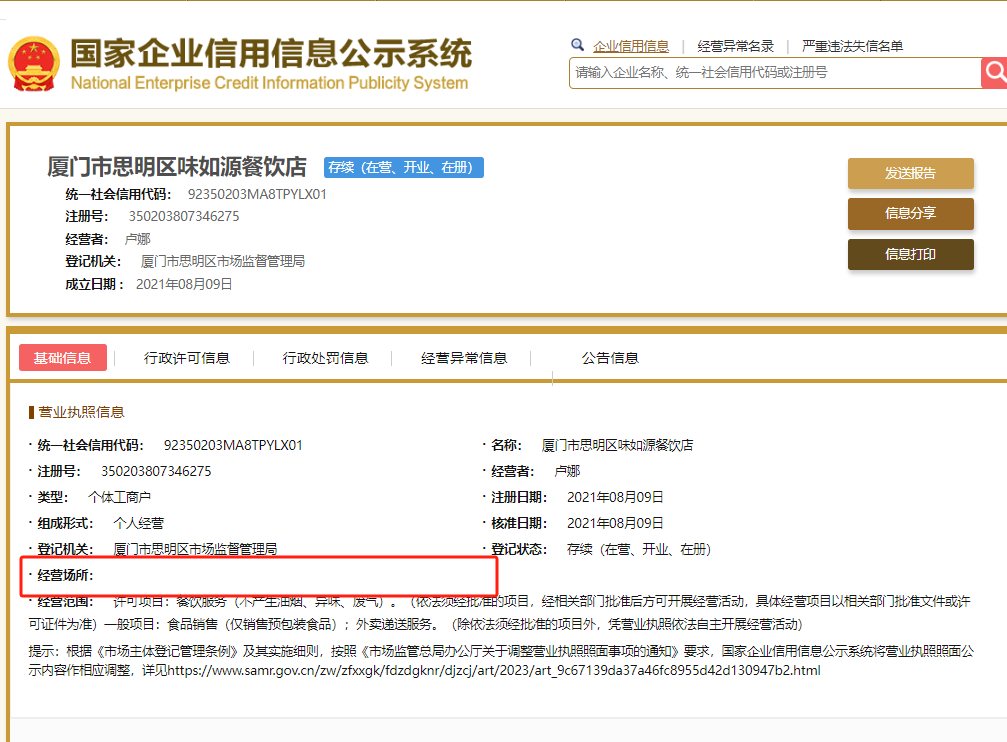This screenshot has width=1007, height=742.
Task: Select the 基础信息 tab
Action: [x=62, y=358]
